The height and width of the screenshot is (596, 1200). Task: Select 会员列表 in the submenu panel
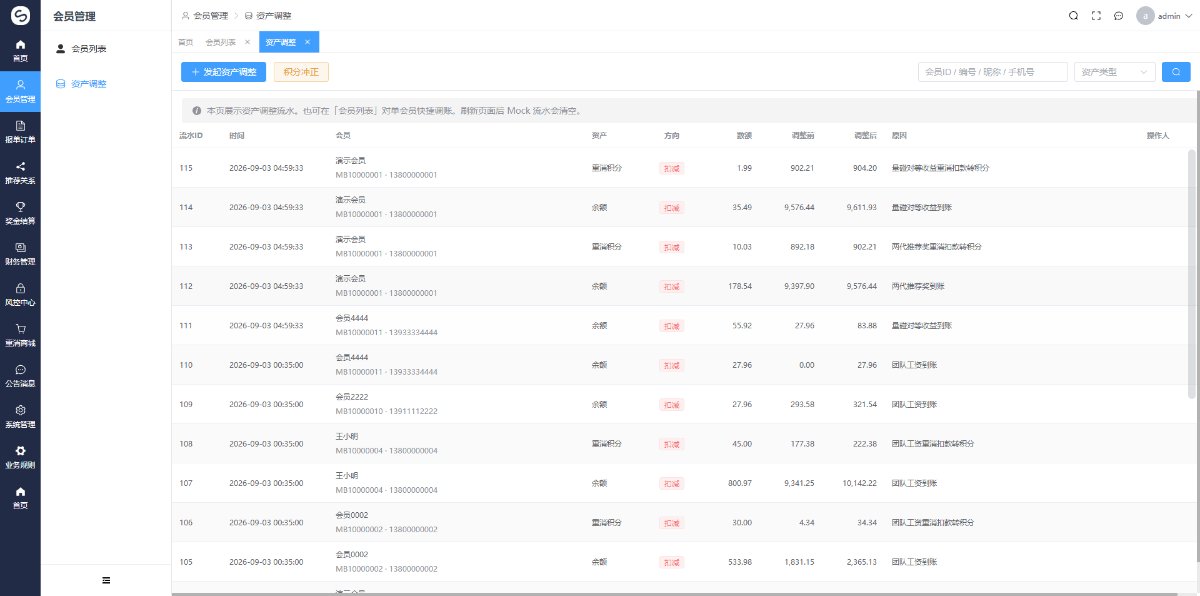coord(106,48)
